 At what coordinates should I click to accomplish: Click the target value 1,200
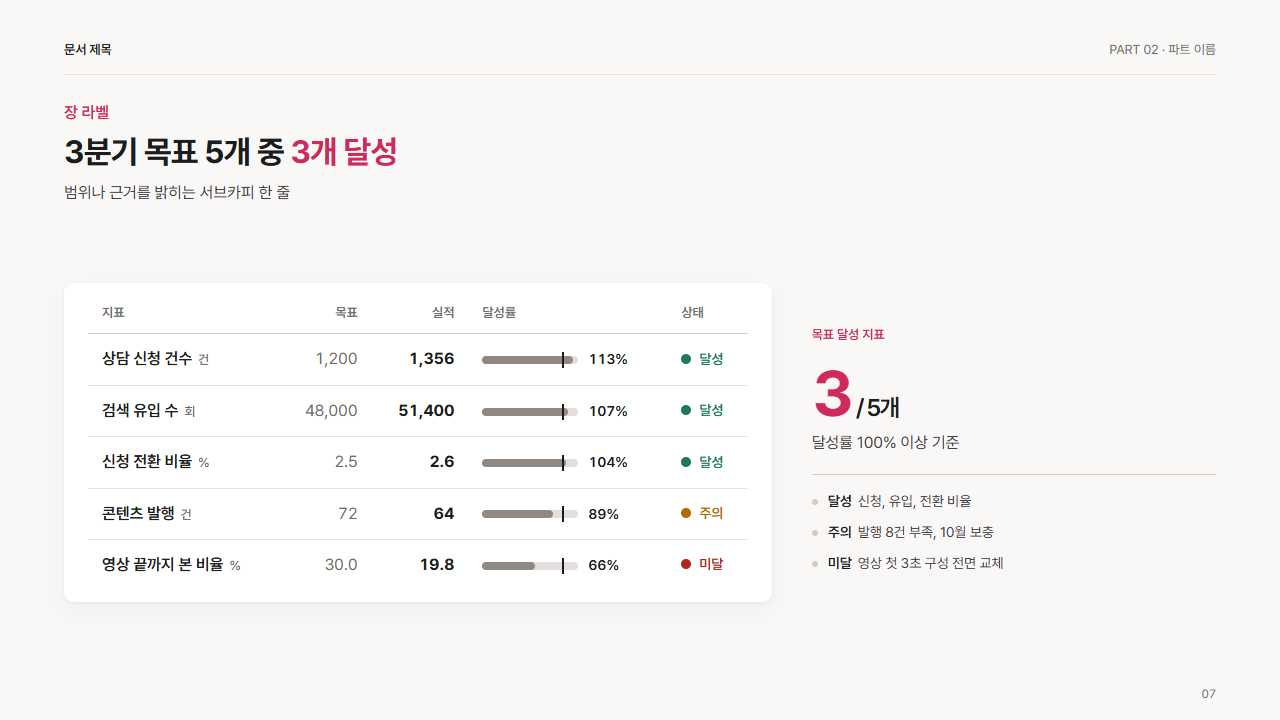(336, 359)
